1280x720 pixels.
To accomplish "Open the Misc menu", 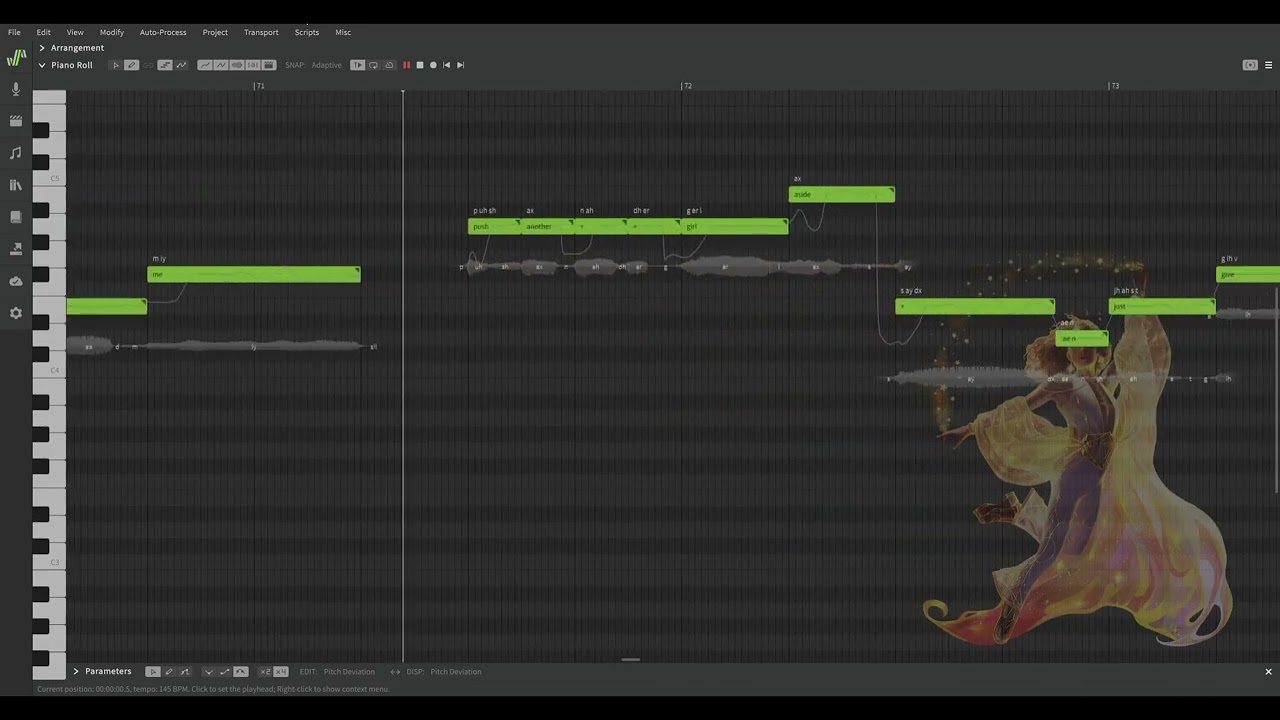I will (x=343, y=32).
